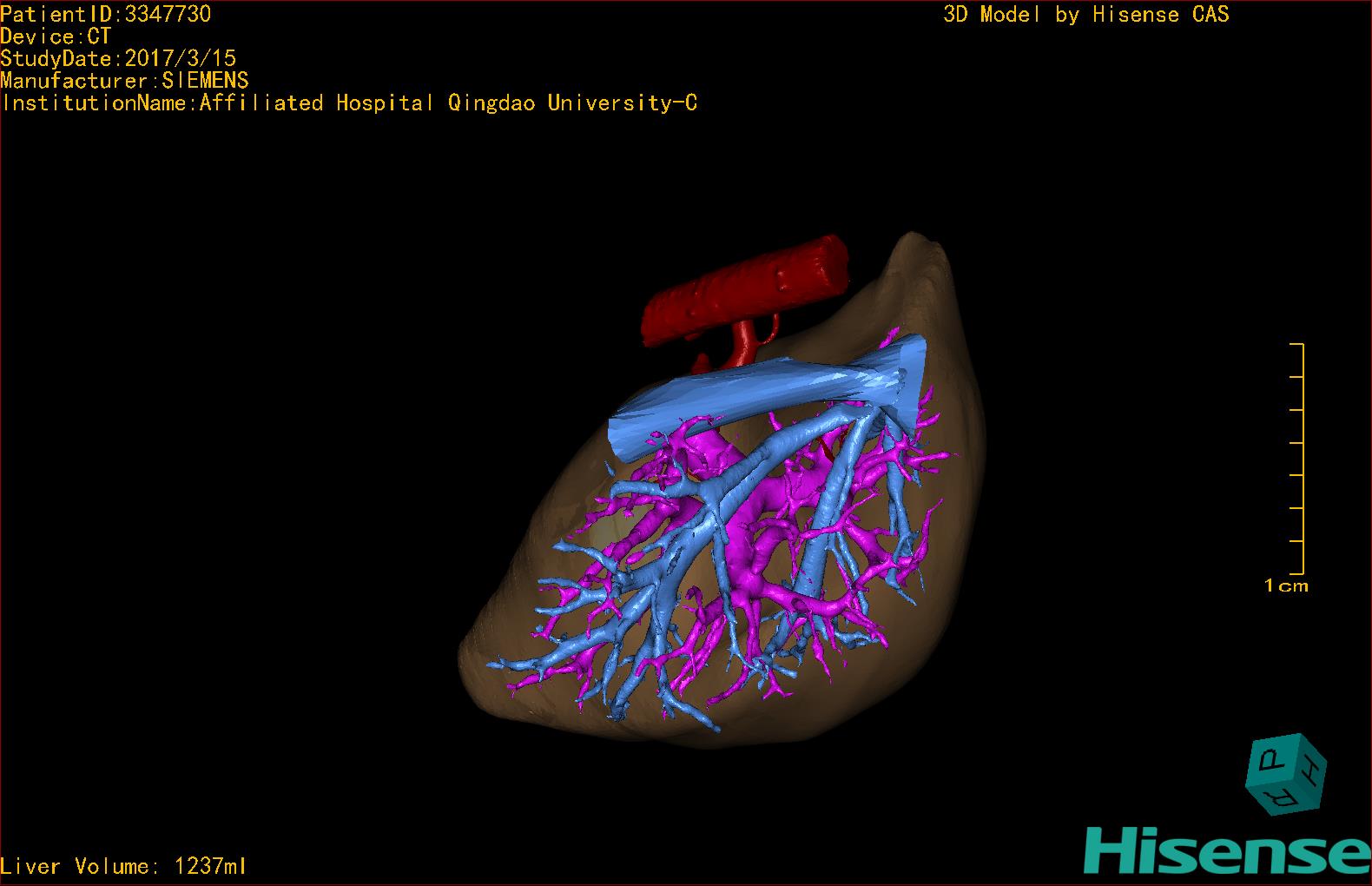Click the Liver Volume: 1237ml readout
Screen dimensions: 1372x886
pyautogui.click(x=123, y=866)
